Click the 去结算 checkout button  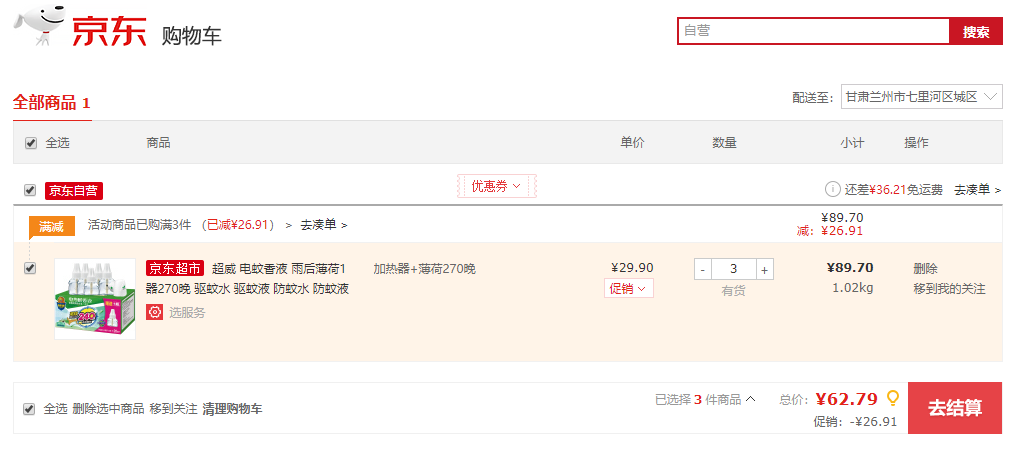coord(955,408)
